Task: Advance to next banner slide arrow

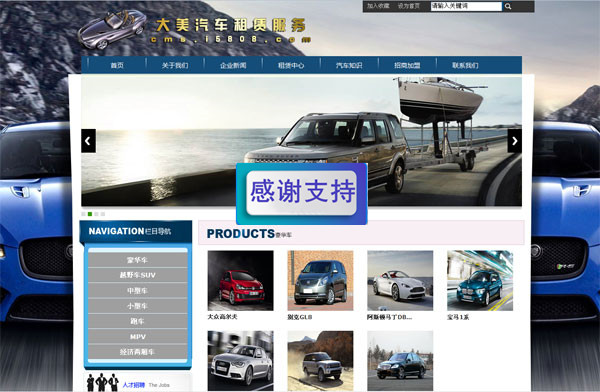Action: [514, 141]
